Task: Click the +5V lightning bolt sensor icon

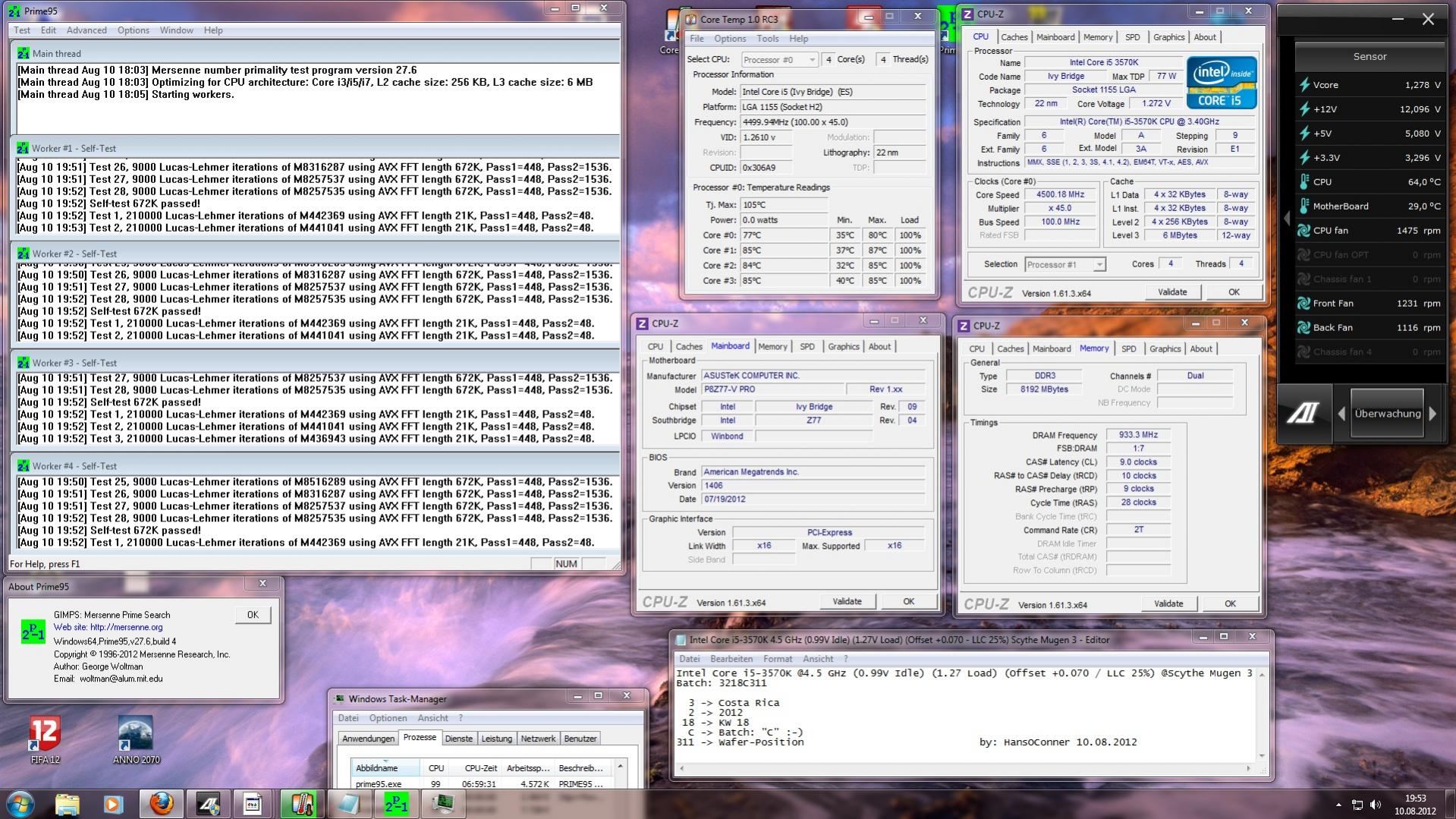Action: click(1304, 134)
